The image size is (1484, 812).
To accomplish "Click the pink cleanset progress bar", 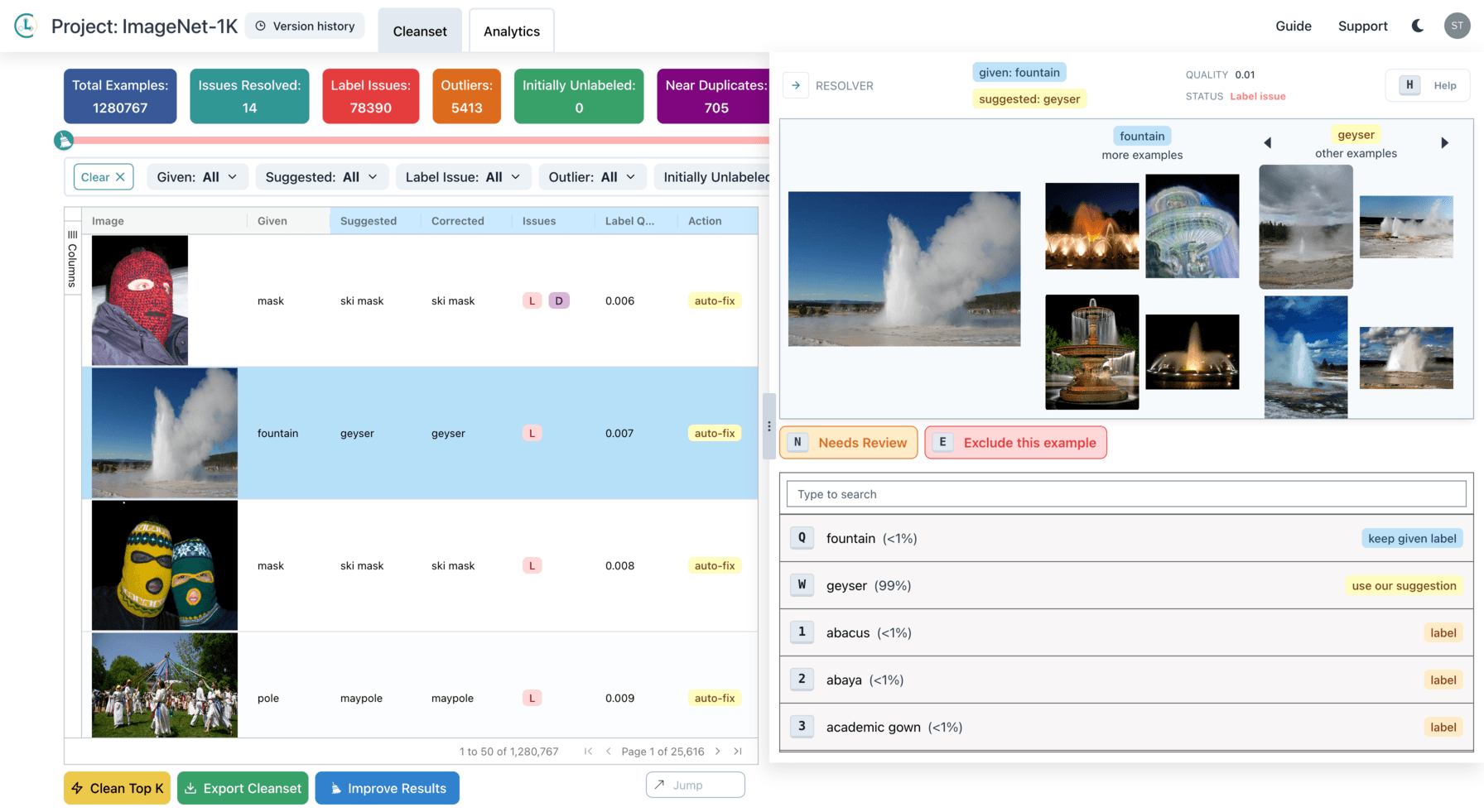I will point(414,140).
